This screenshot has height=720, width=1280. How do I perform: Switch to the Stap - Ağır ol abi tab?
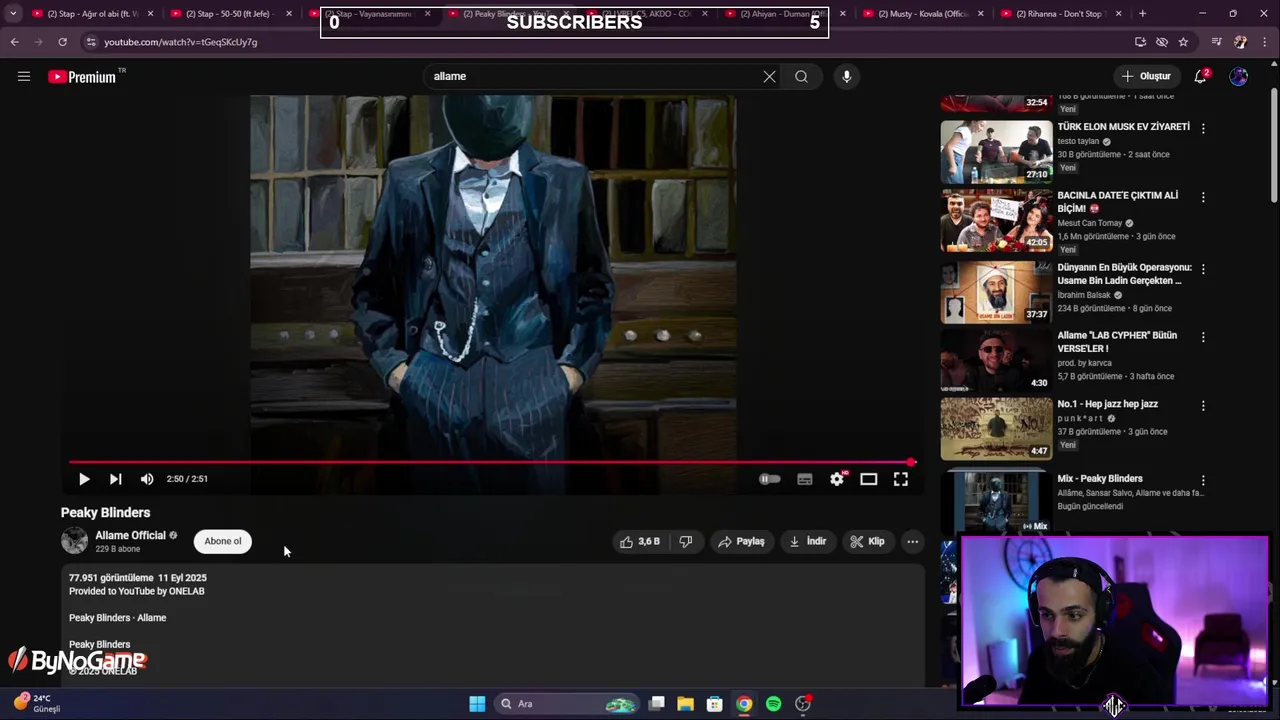[x=90, y=14]
